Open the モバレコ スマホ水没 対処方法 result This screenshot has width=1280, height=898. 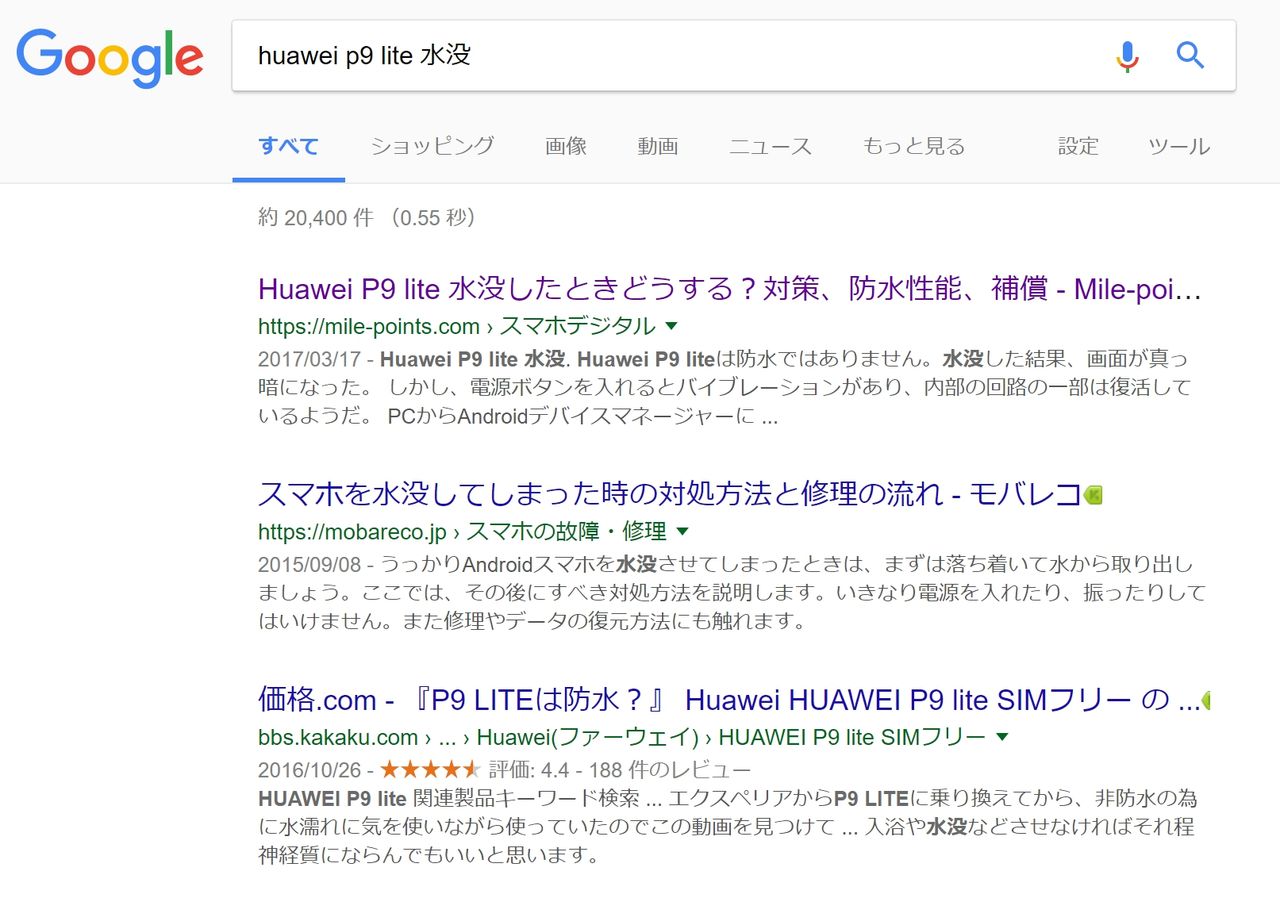point(670,494)
